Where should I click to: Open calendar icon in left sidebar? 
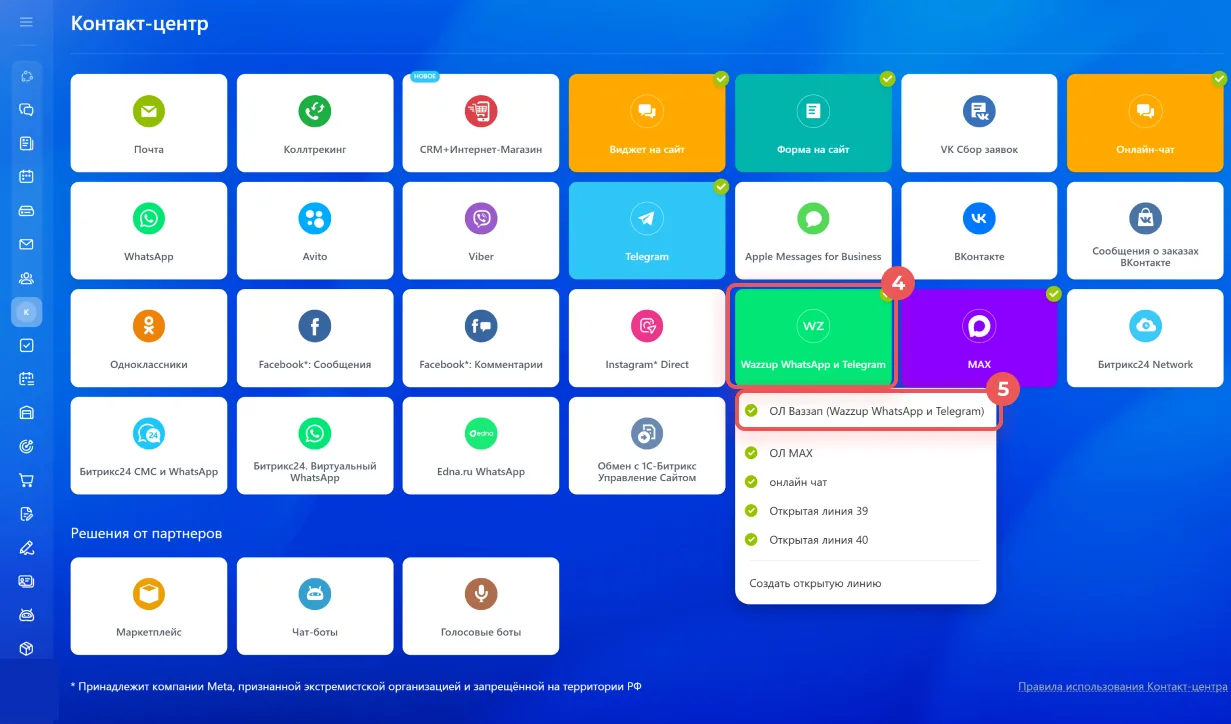tap(27, 177)
